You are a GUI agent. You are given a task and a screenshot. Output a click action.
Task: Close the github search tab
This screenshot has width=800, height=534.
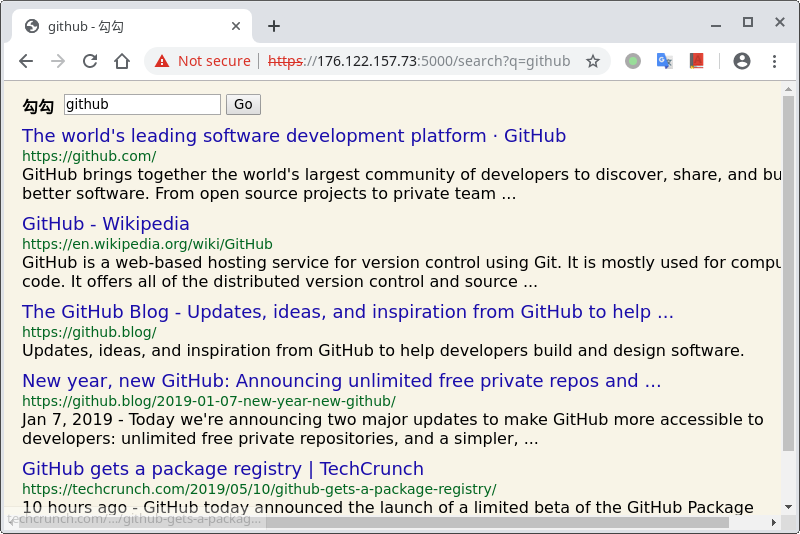click(x=236, y=26)
